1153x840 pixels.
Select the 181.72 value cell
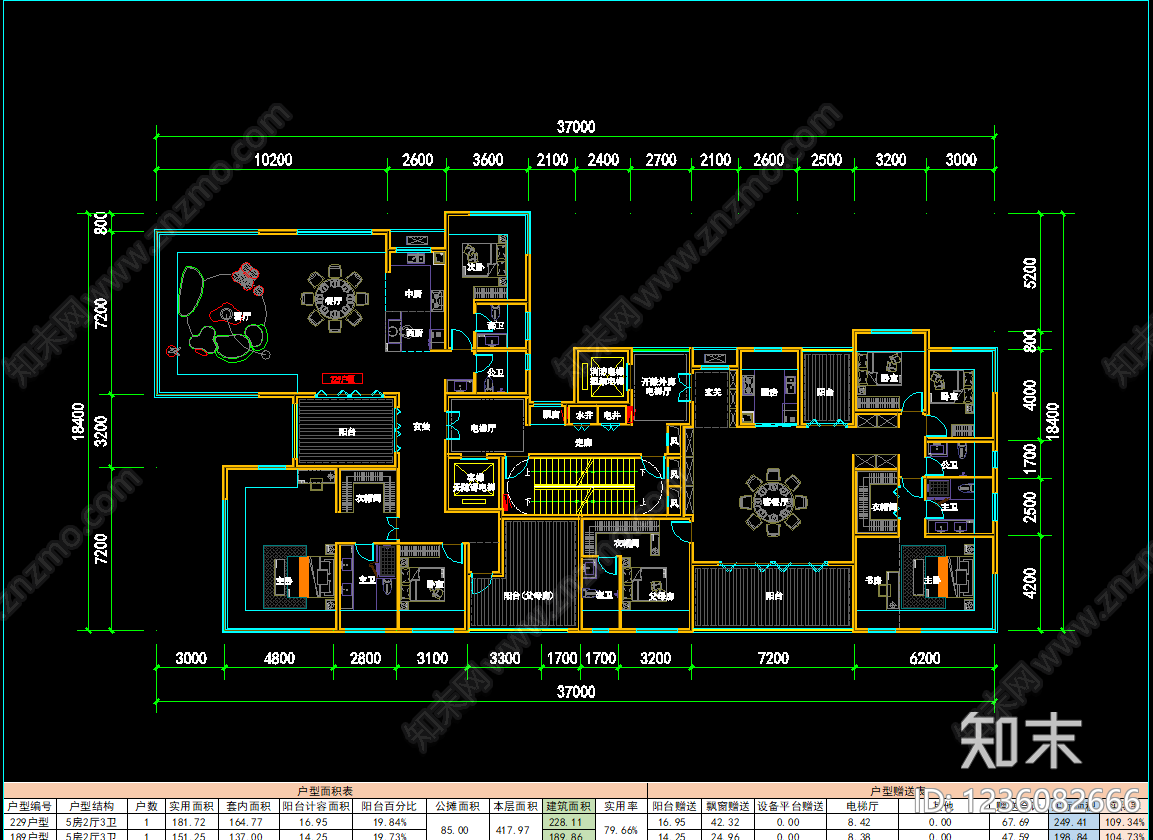[190, 822]
